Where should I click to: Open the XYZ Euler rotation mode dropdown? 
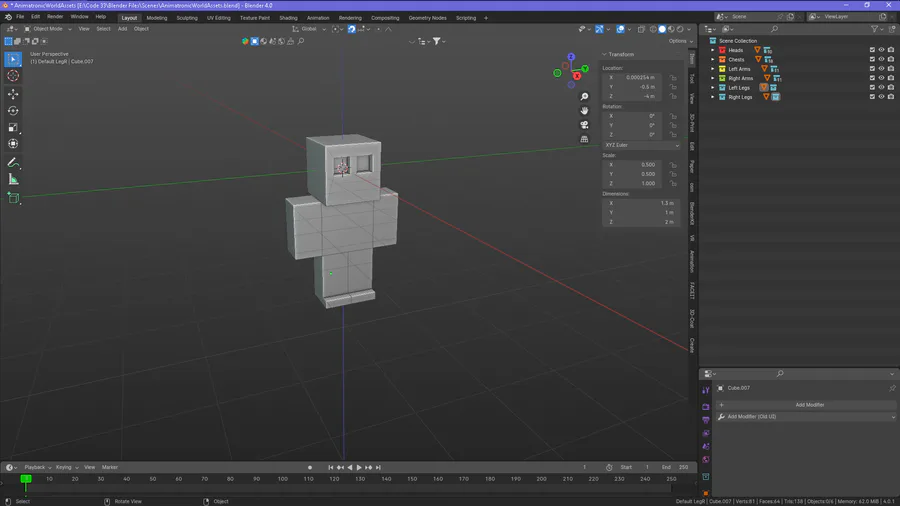pos(642,145)
